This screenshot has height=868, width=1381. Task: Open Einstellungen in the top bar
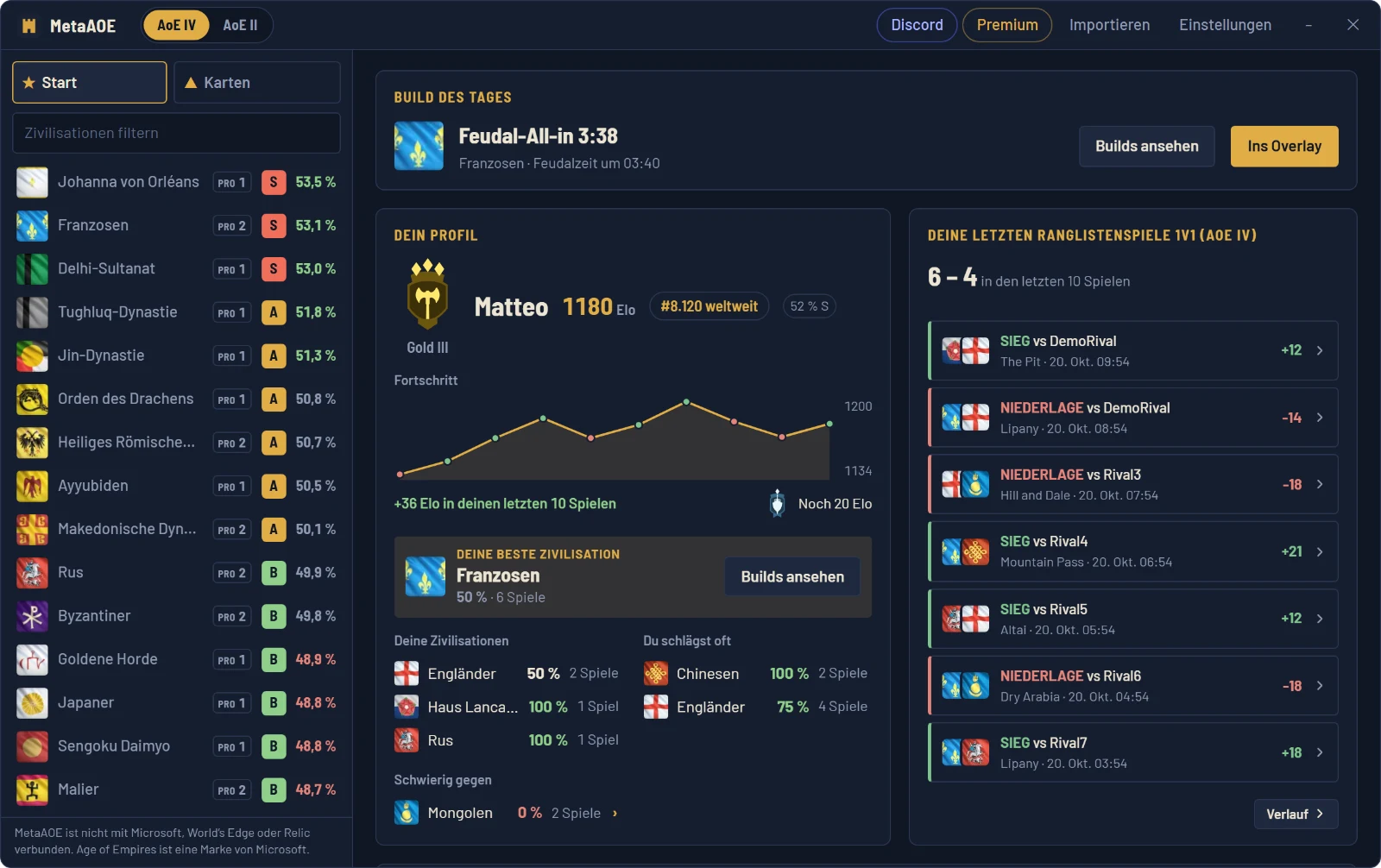(1225, 25)
